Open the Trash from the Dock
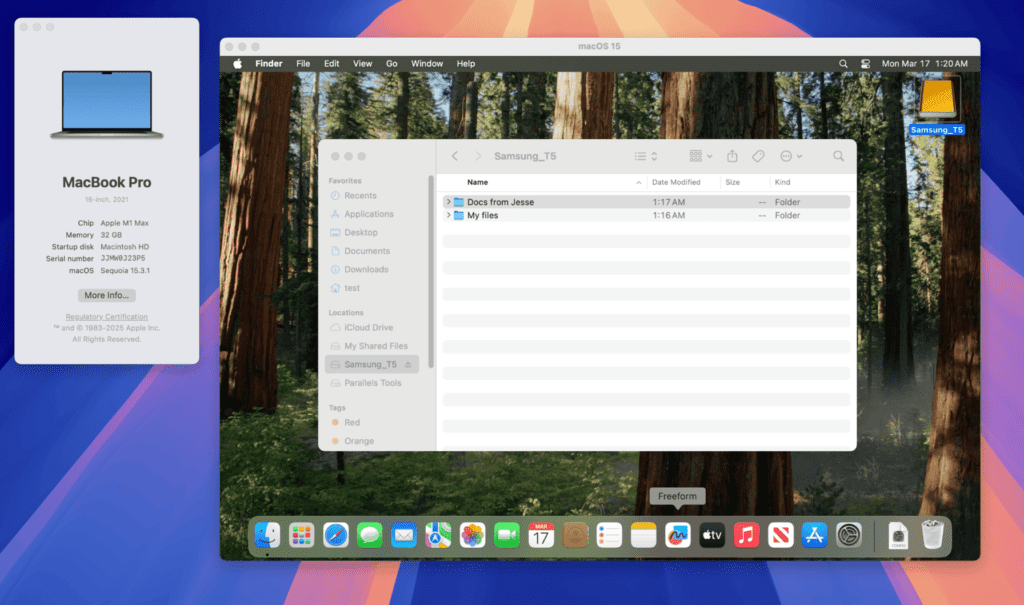Screen dimensions: 1024x605 click(931, 535)
